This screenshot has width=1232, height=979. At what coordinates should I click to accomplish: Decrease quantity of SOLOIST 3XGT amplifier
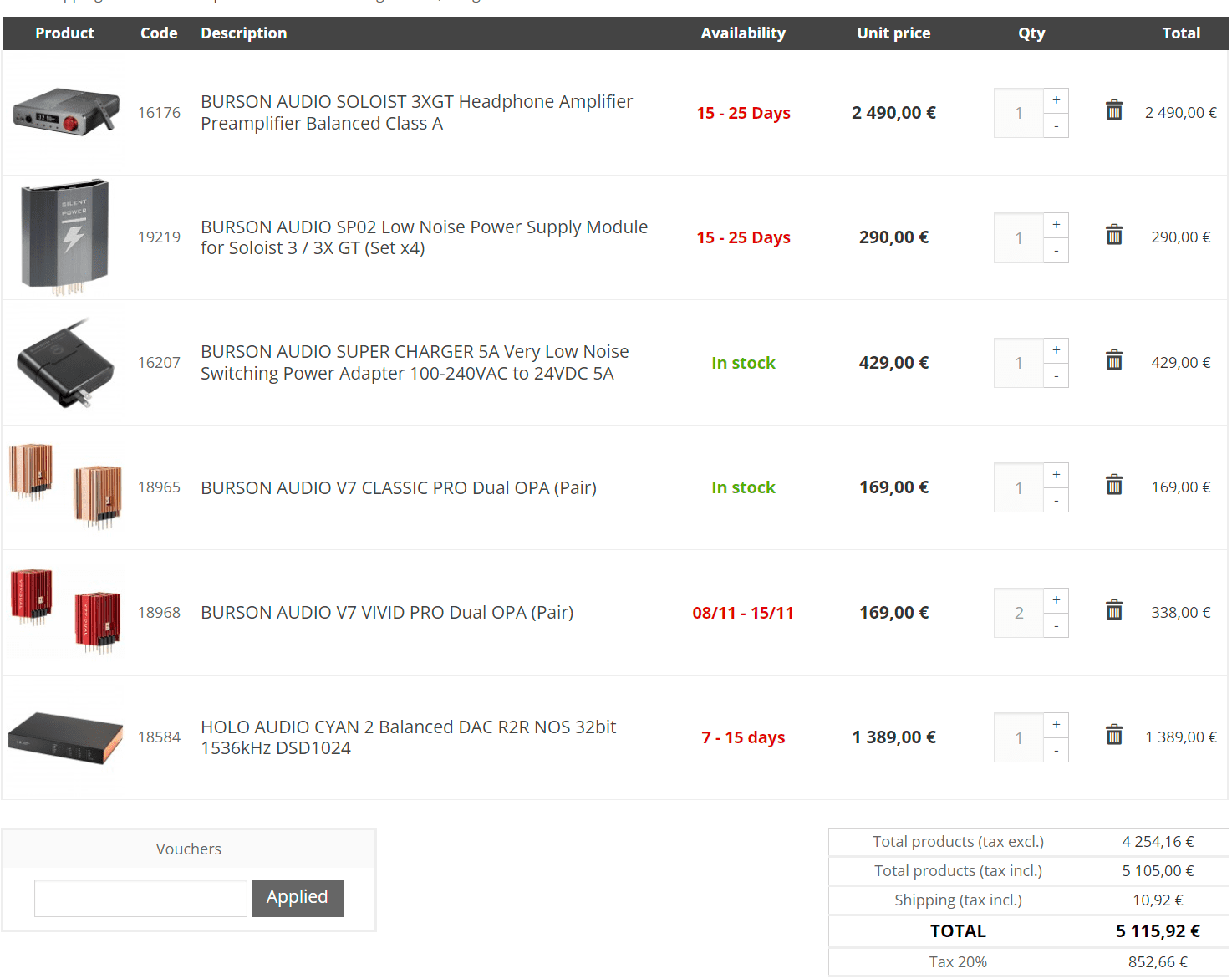pos(1056,125)
